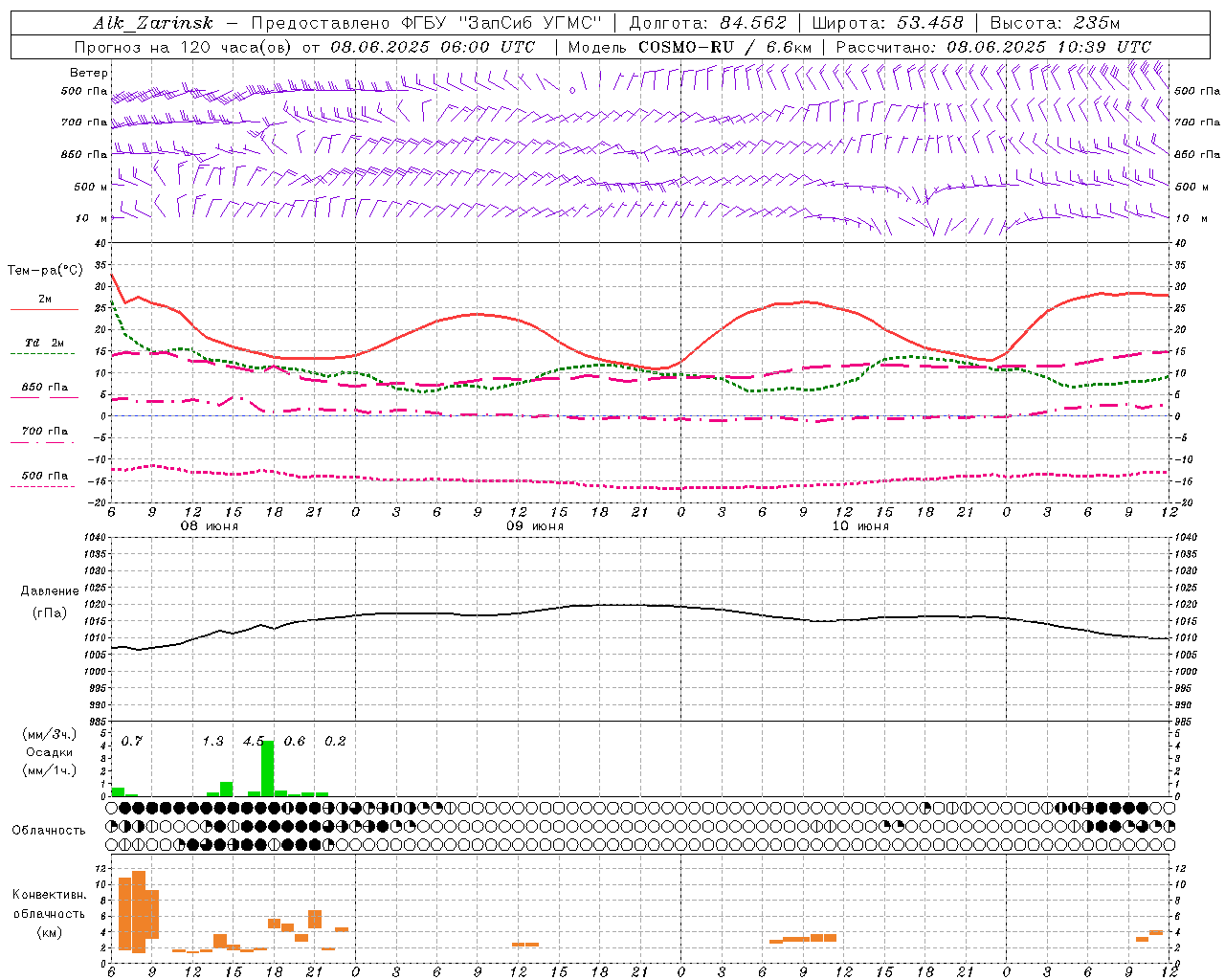
Task: Click the 1.3 precipitation total value
Action: 213,741
